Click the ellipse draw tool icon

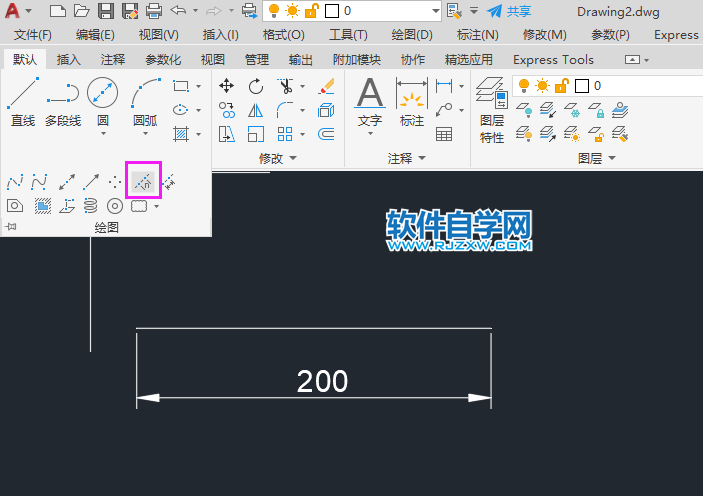(x=181, y=110)
